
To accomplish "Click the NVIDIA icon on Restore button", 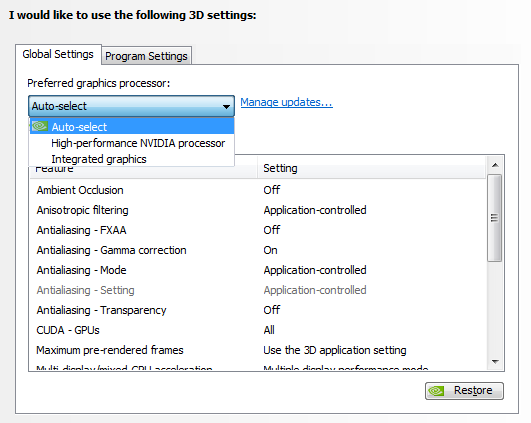I will click(x=436, y=391).
